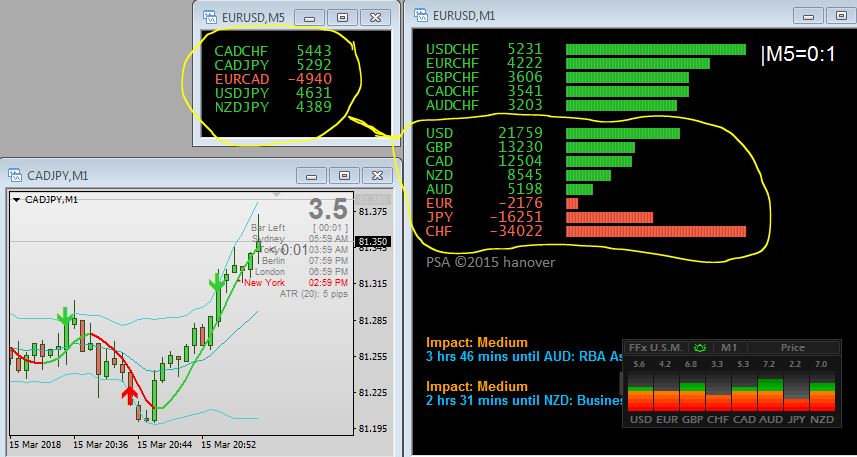The height and width of the screenshot is (457, 857).
Task: Click the USDCHF 5231 pair row
Action: tap(586, 49)
